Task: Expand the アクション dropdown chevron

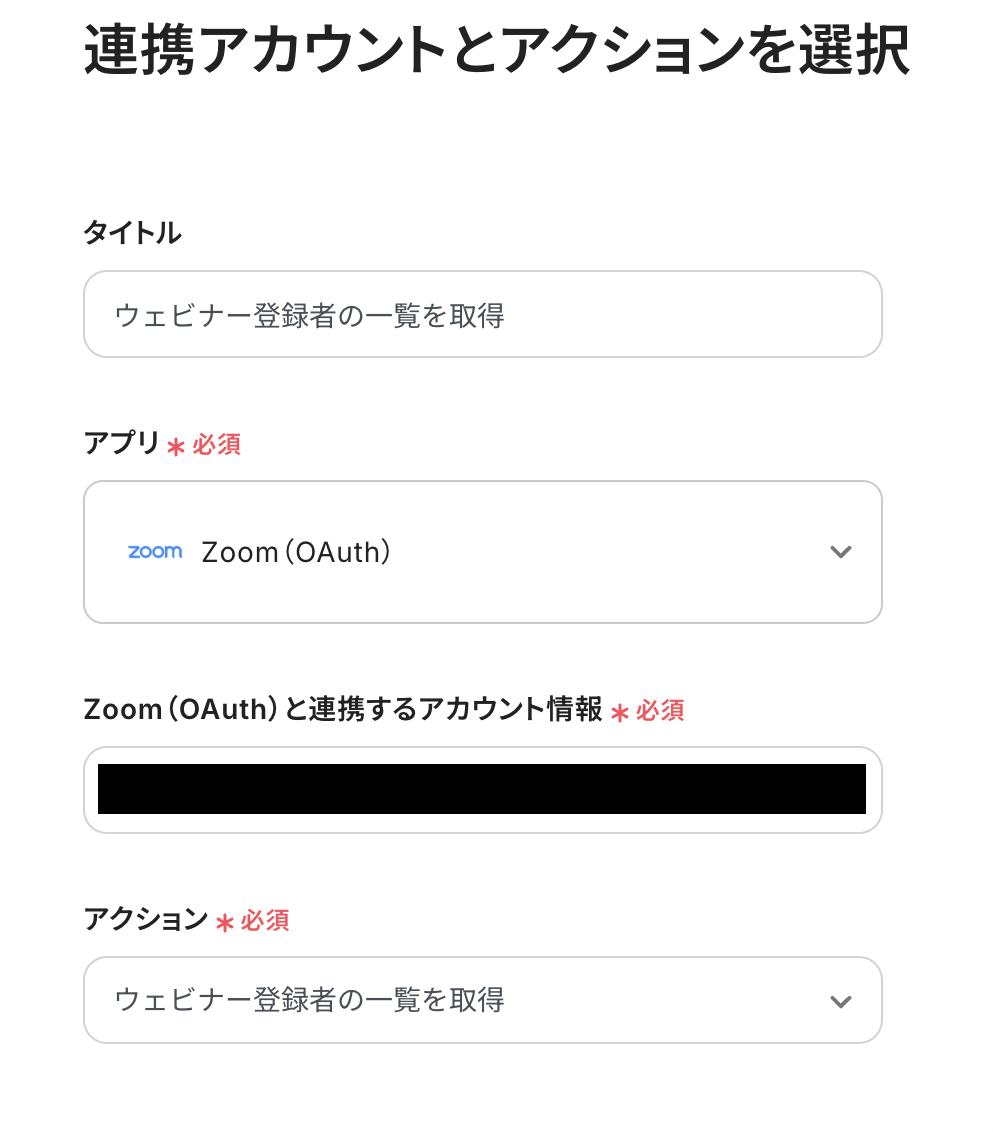Action: 840,1001
